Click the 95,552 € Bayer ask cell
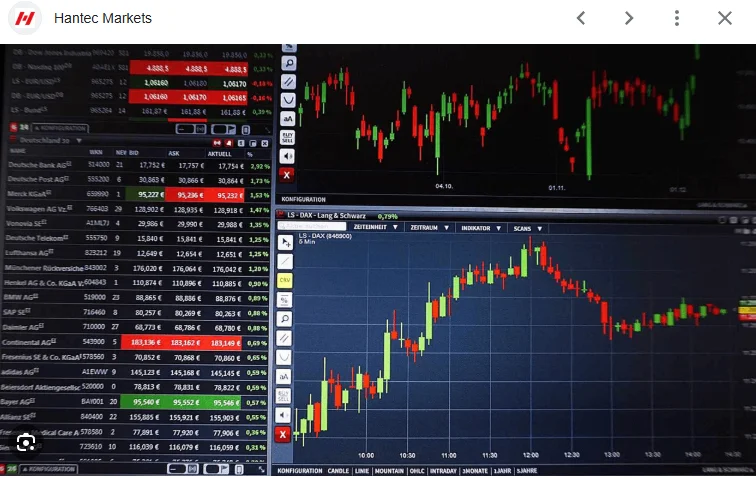 pyautogui.click(x=186, y=402)
